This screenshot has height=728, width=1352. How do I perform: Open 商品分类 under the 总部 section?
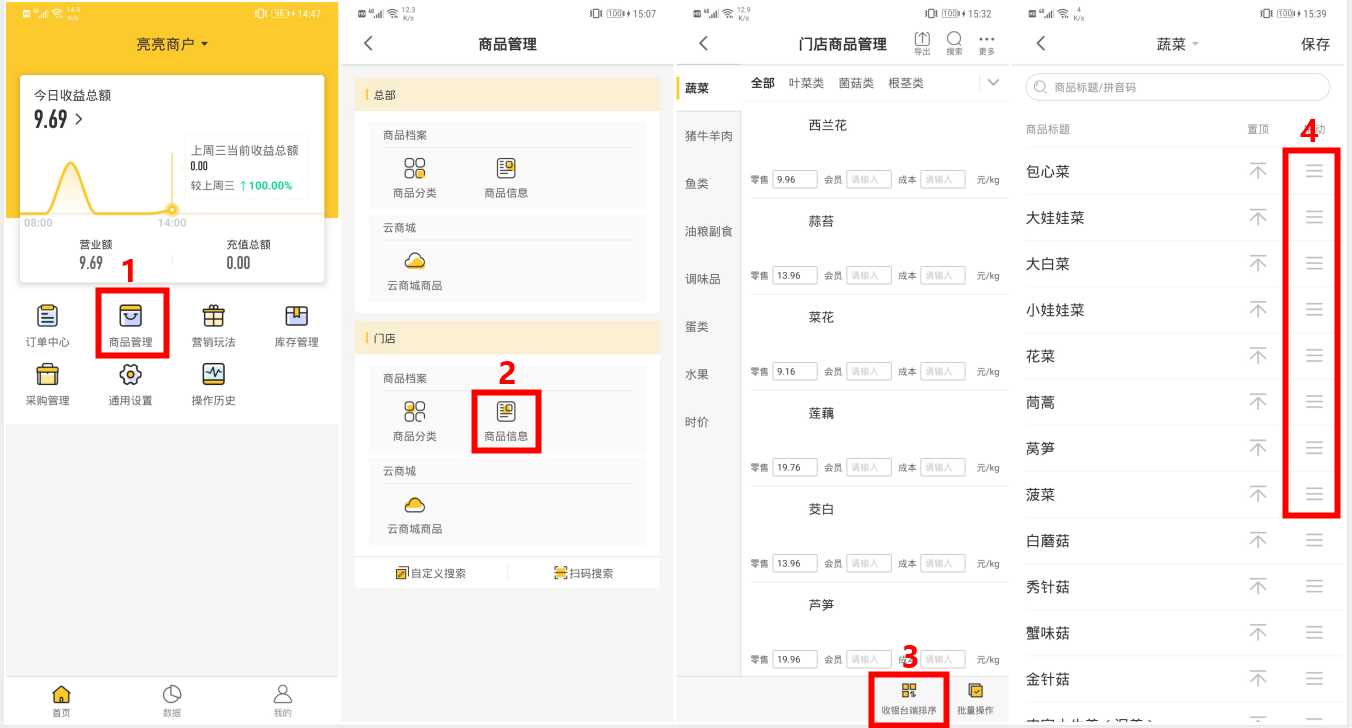point(415,178)
